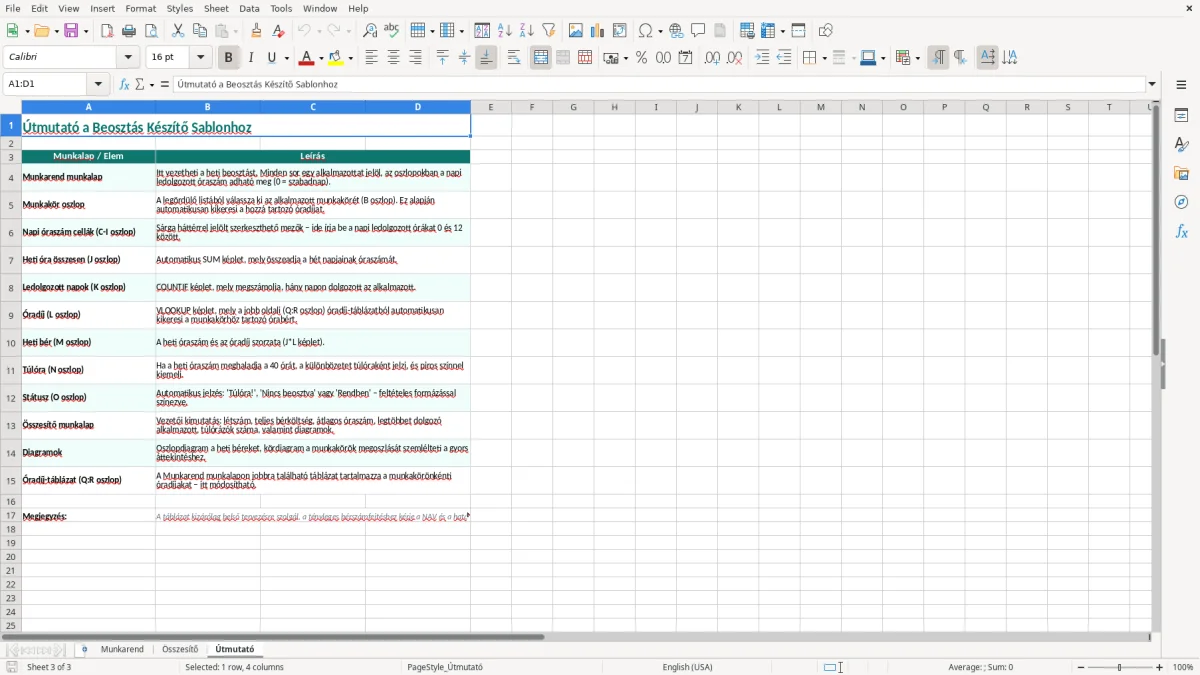Open the sidebar Styles deck icon

point(1181,145)
